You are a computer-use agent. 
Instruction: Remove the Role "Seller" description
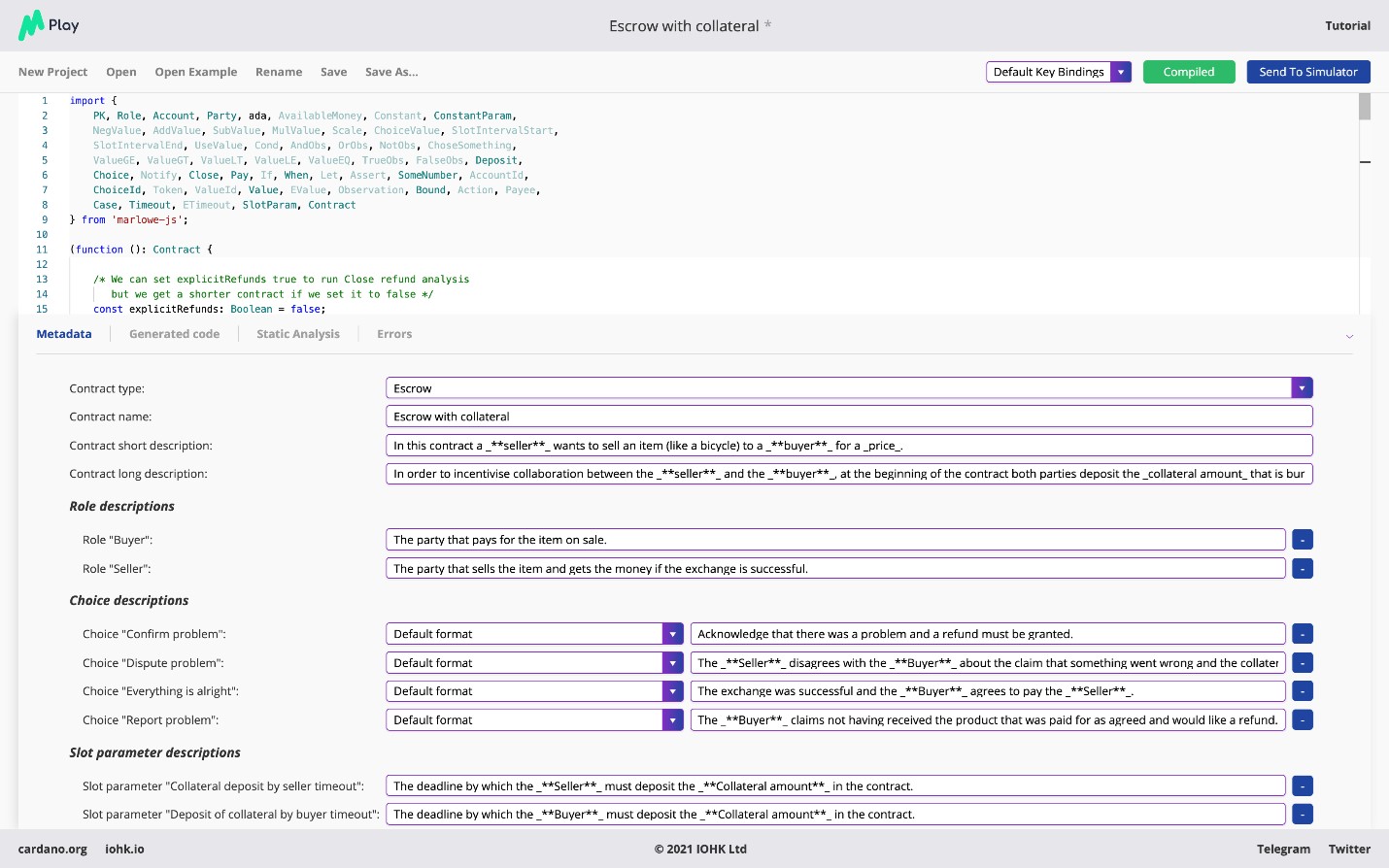[x=1303, y=569]
